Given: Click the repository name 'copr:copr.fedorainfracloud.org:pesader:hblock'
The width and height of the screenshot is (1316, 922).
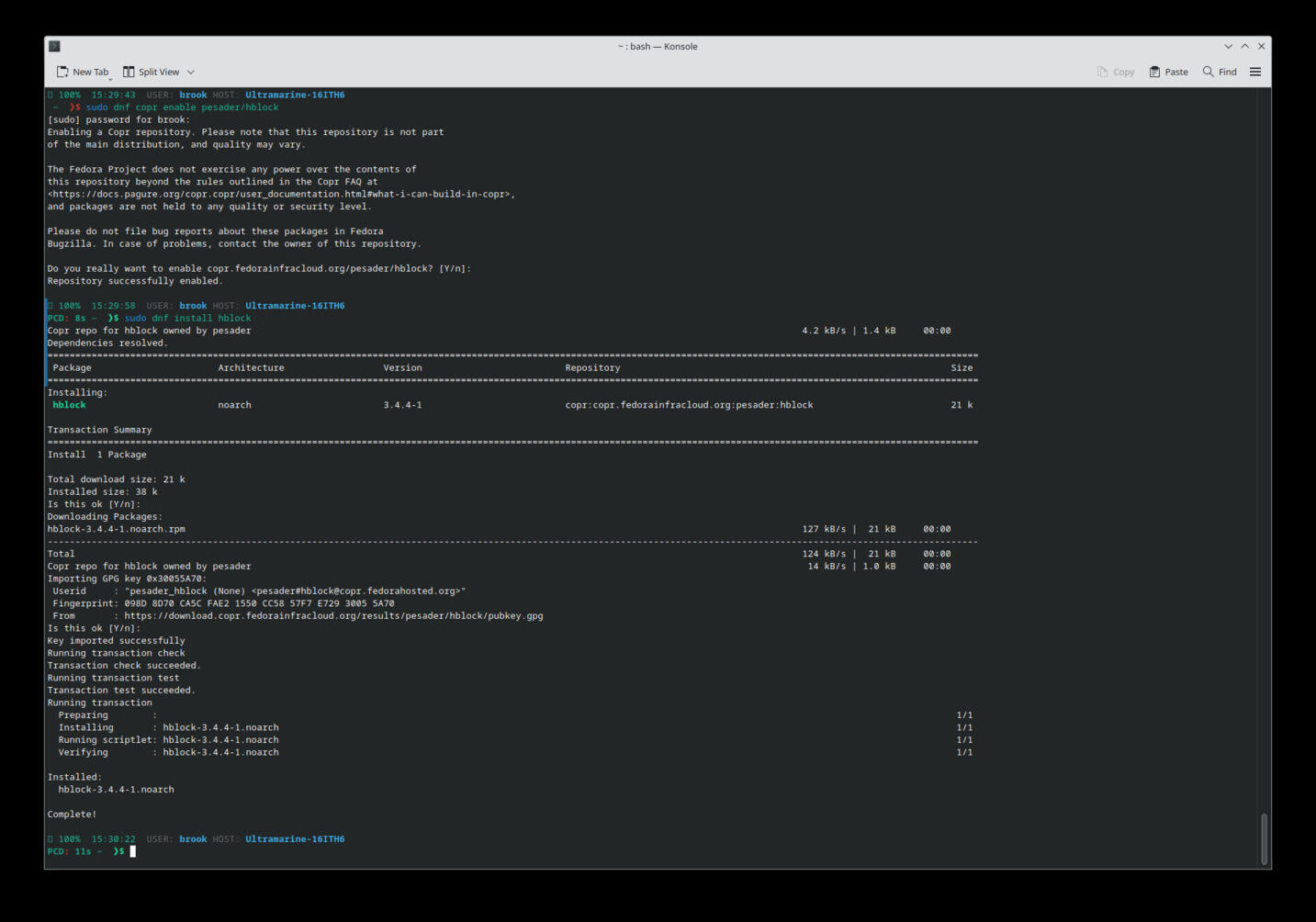Looking at the screenshot, I should tap(689, 404).
